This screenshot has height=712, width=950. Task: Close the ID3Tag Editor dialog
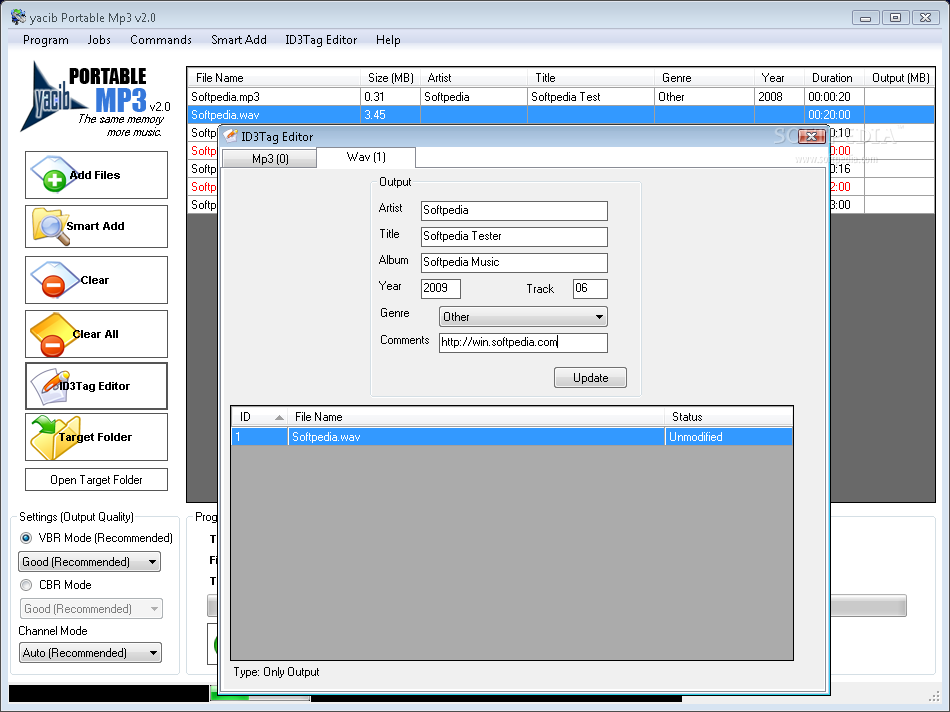811,136
